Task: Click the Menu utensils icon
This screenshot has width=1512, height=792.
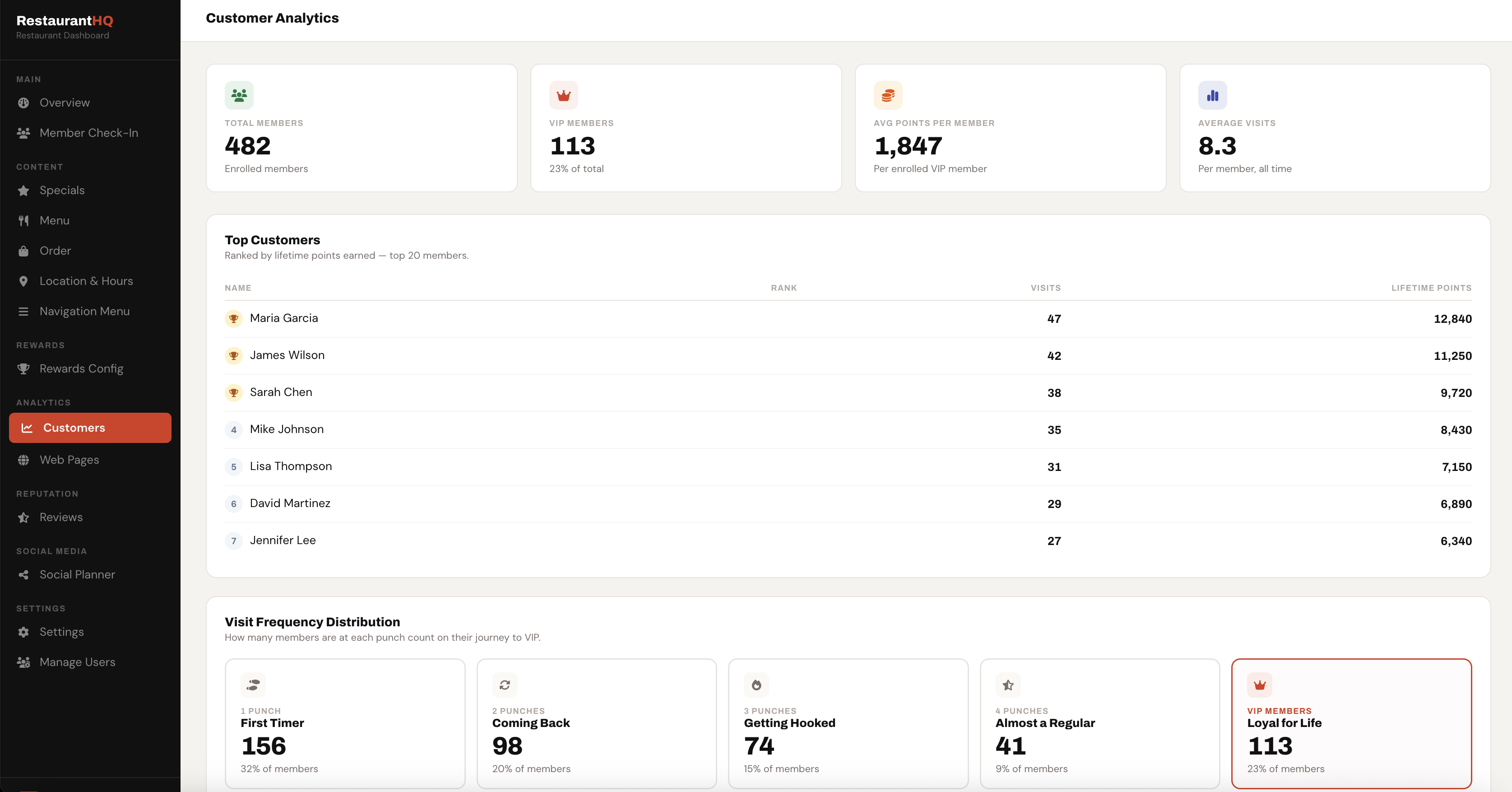Action: (23, 220)
